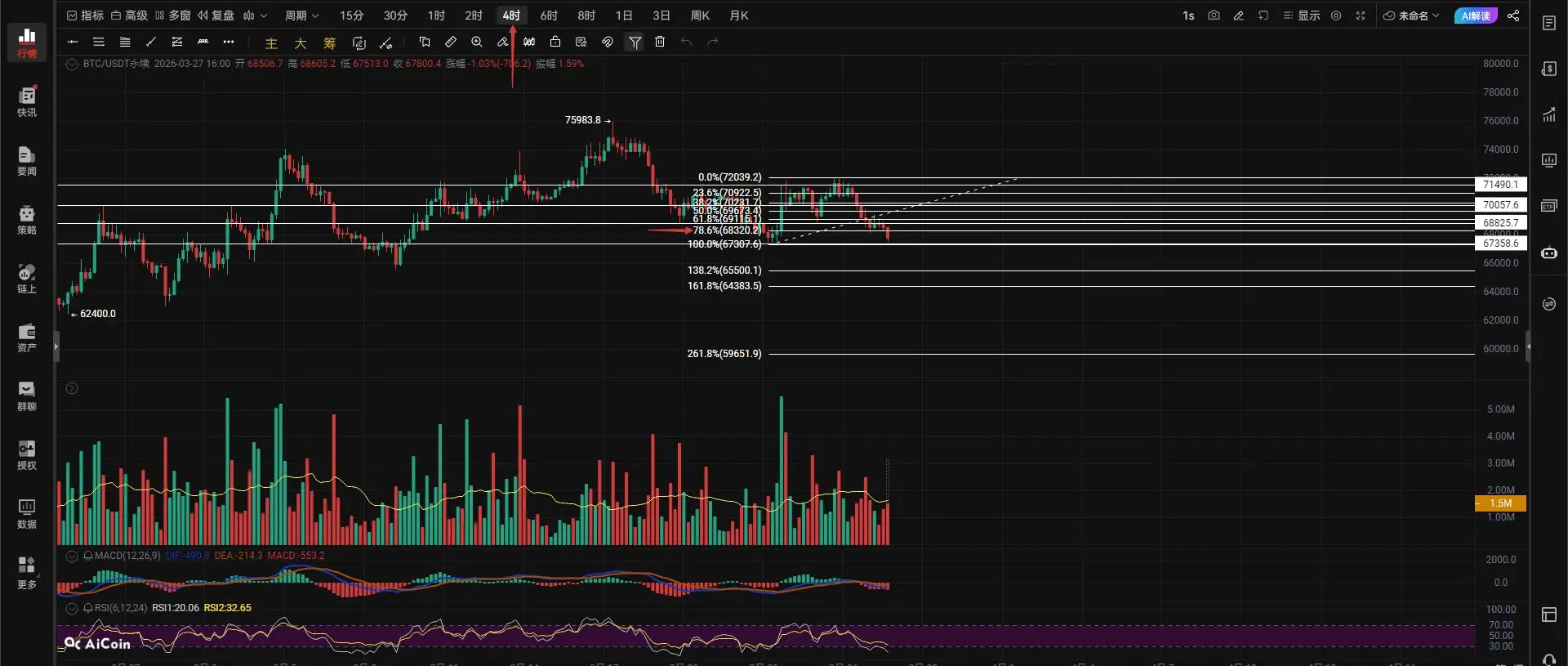Screen dimensions: 1568x666
Task: Click the 71490.1 price axis label
Action: [x=1500, y=185]
